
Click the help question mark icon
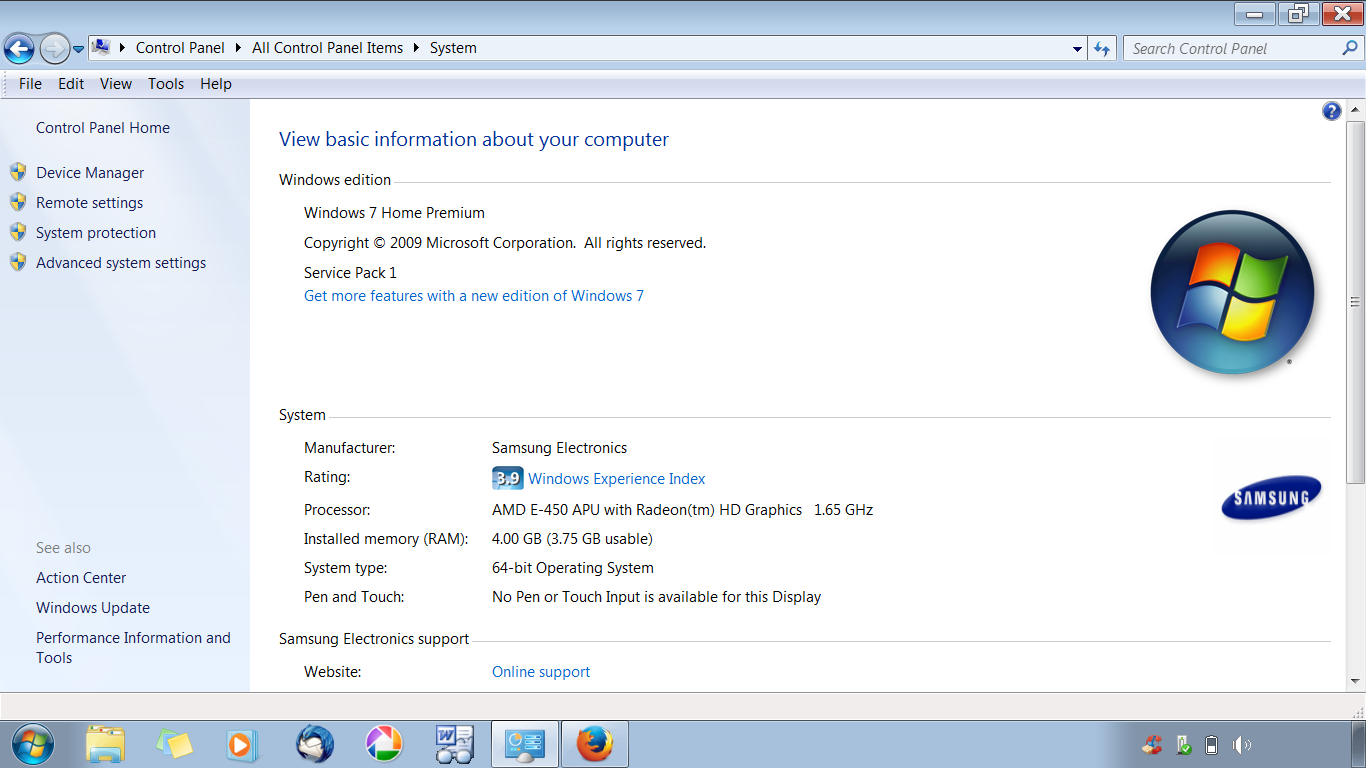(1331, 111)
